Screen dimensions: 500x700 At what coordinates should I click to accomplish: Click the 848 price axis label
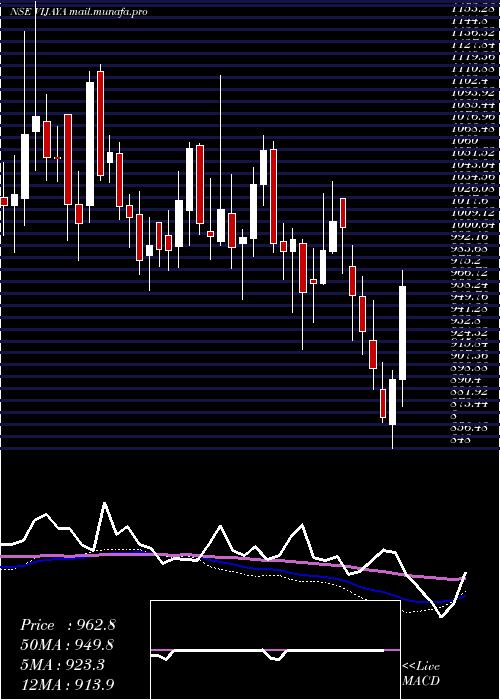click(x=458, y=439)
